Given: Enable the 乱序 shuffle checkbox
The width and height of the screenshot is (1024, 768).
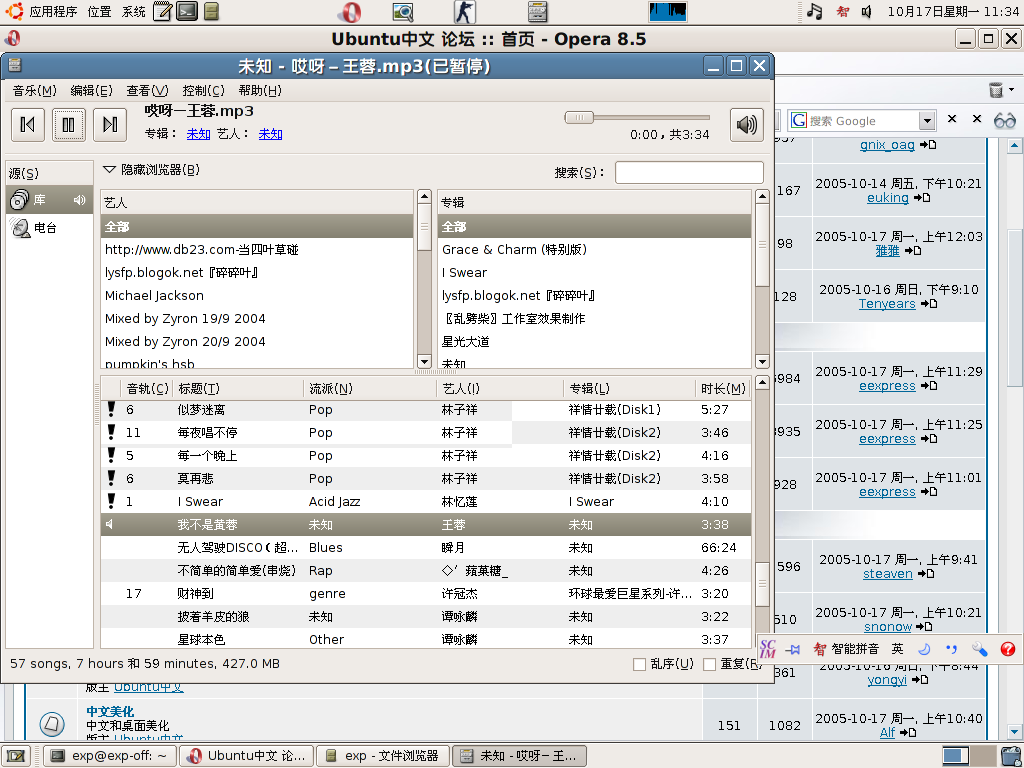Looking at the screenshot, I should (639, 664).
